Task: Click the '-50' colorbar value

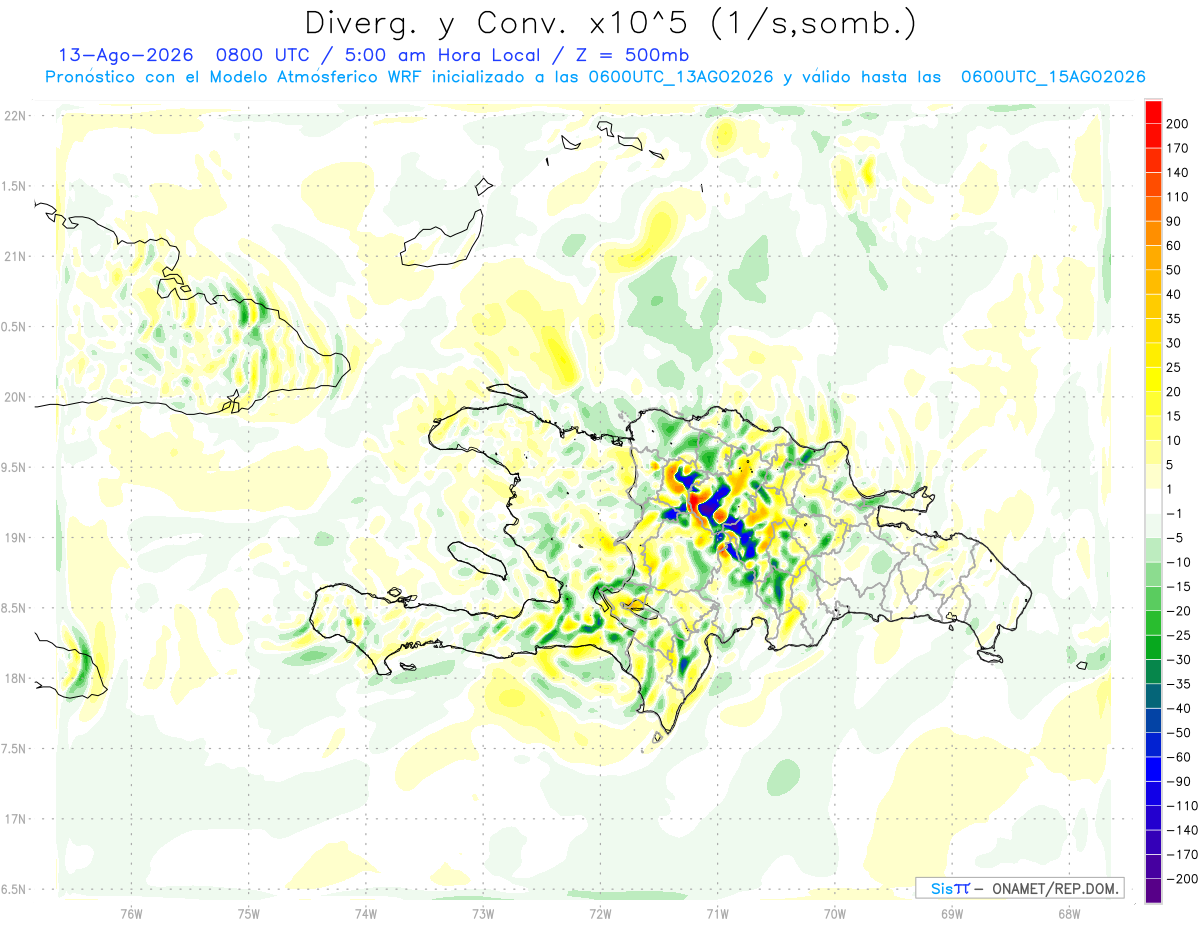Action: [1179, 733]
